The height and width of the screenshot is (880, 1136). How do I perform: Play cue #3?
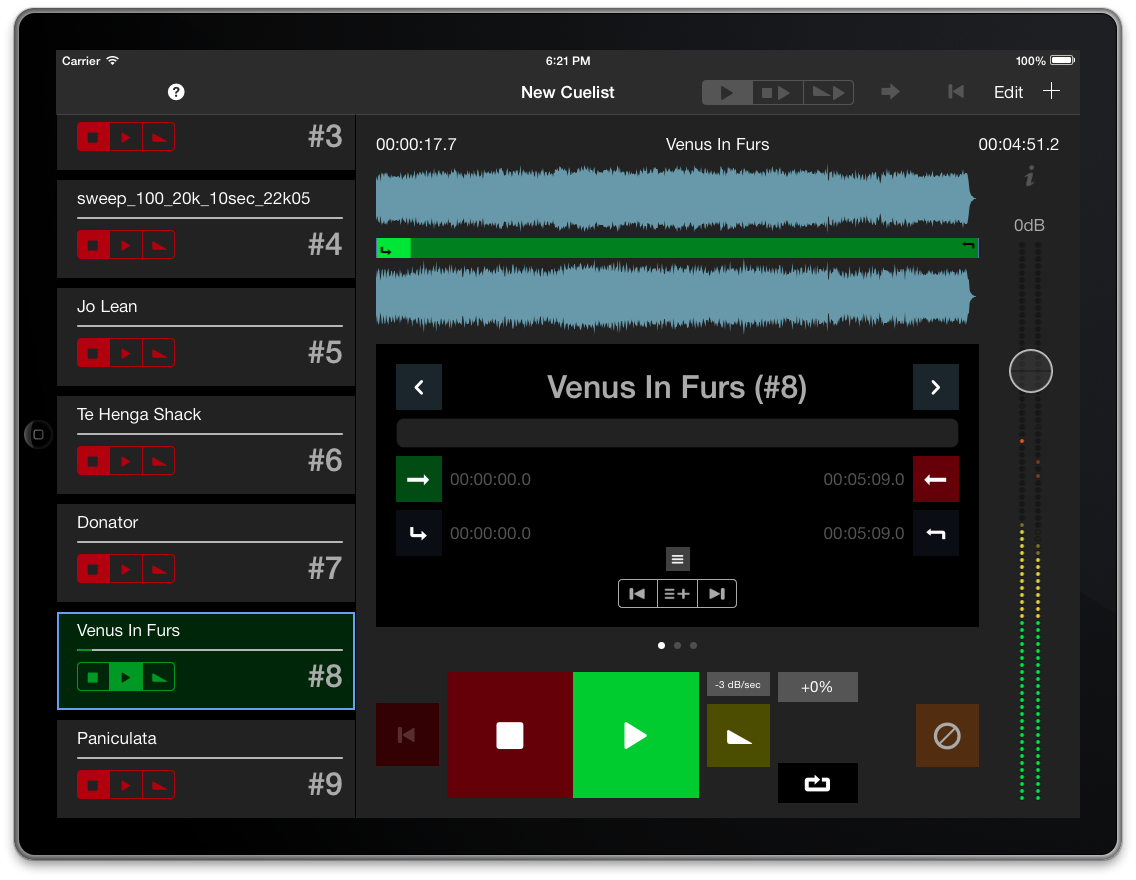(126, 138)
